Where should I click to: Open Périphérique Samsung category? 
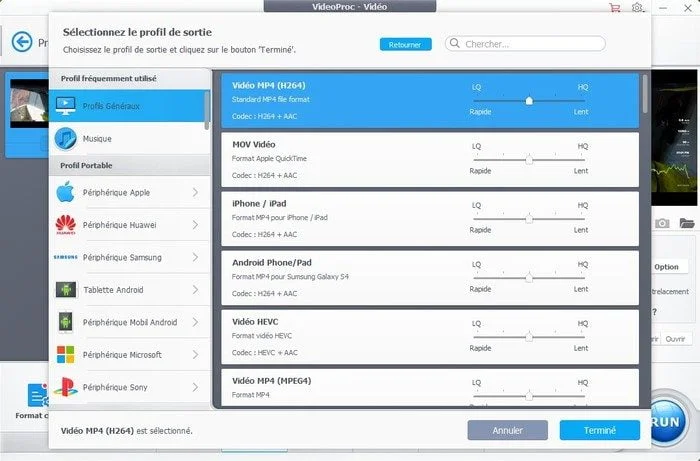(x=129, y=257)
